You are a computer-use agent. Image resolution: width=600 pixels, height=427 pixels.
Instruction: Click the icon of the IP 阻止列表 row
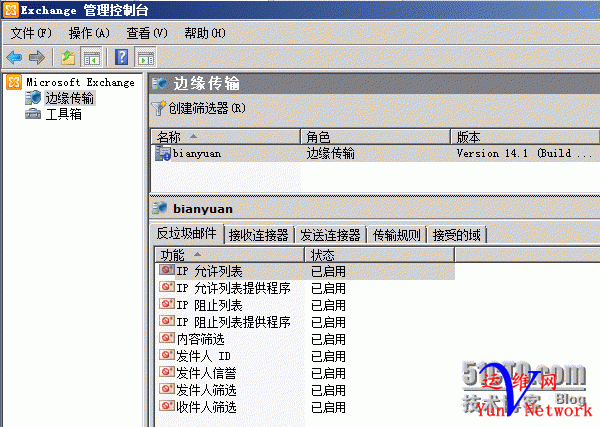click(x=167, y=304)
